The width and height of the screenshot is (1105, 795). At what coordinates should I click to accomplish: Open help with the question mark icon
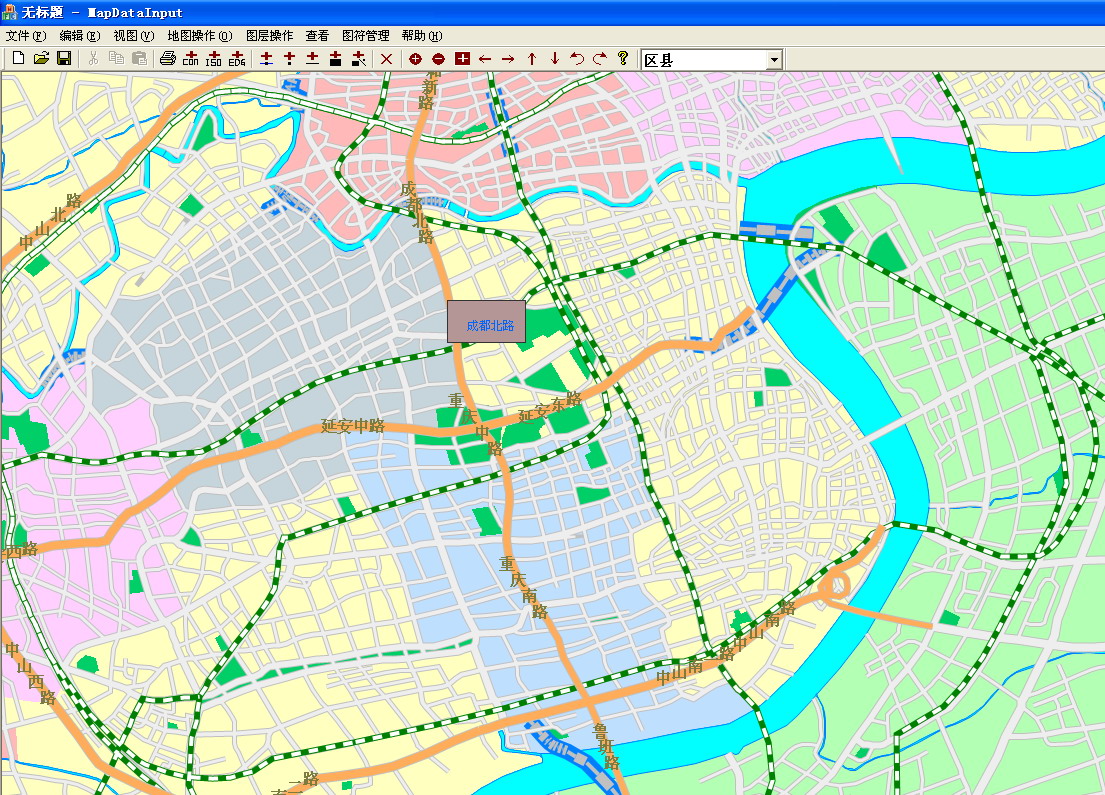click(623, 58)
